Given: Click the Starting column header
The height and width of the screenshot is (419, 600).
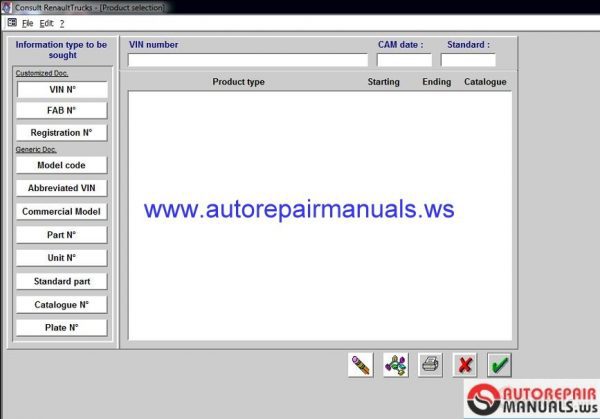Looking at the screenshot, I should point(383,82).
